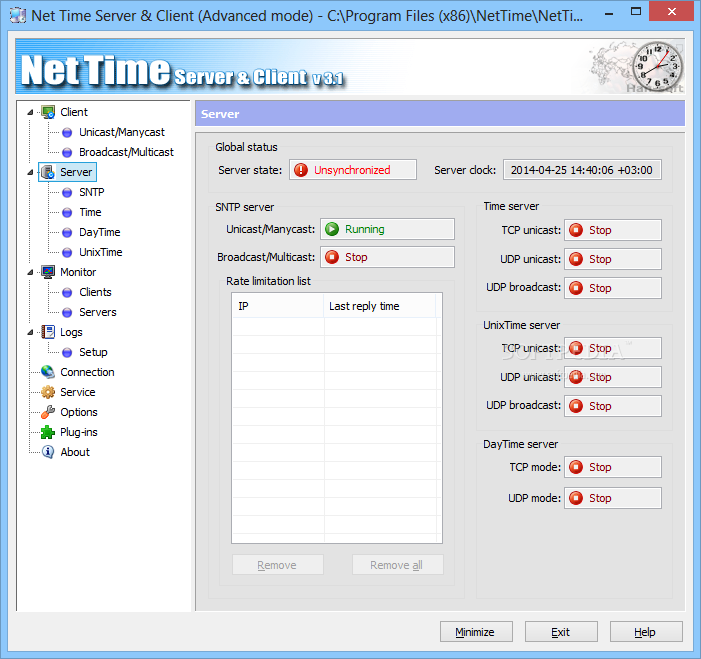Click the Logs notebook icon
Screen dimensions: 701x659
tap(48, 332)
